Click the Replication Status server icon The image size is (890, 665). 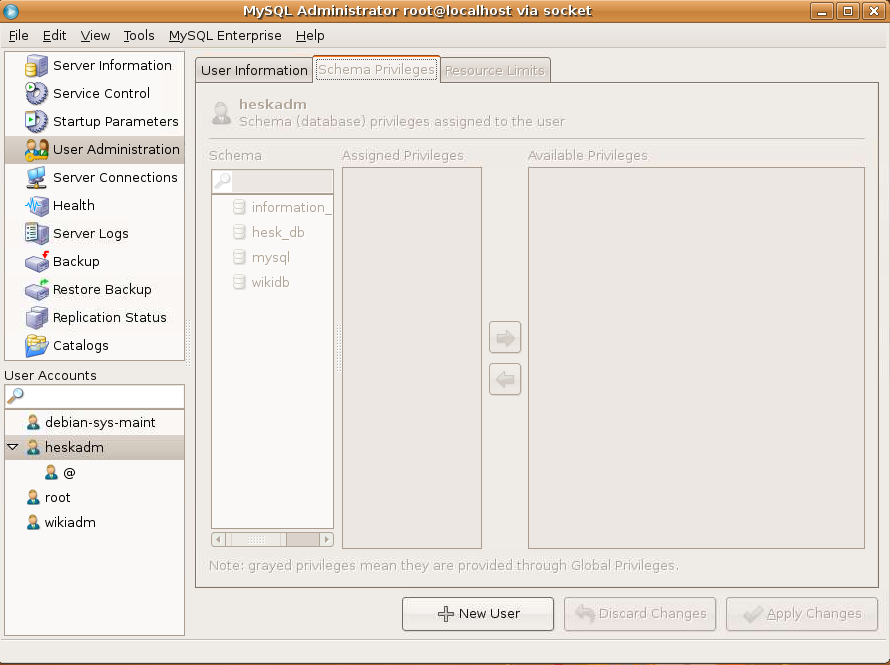point(36,317)
